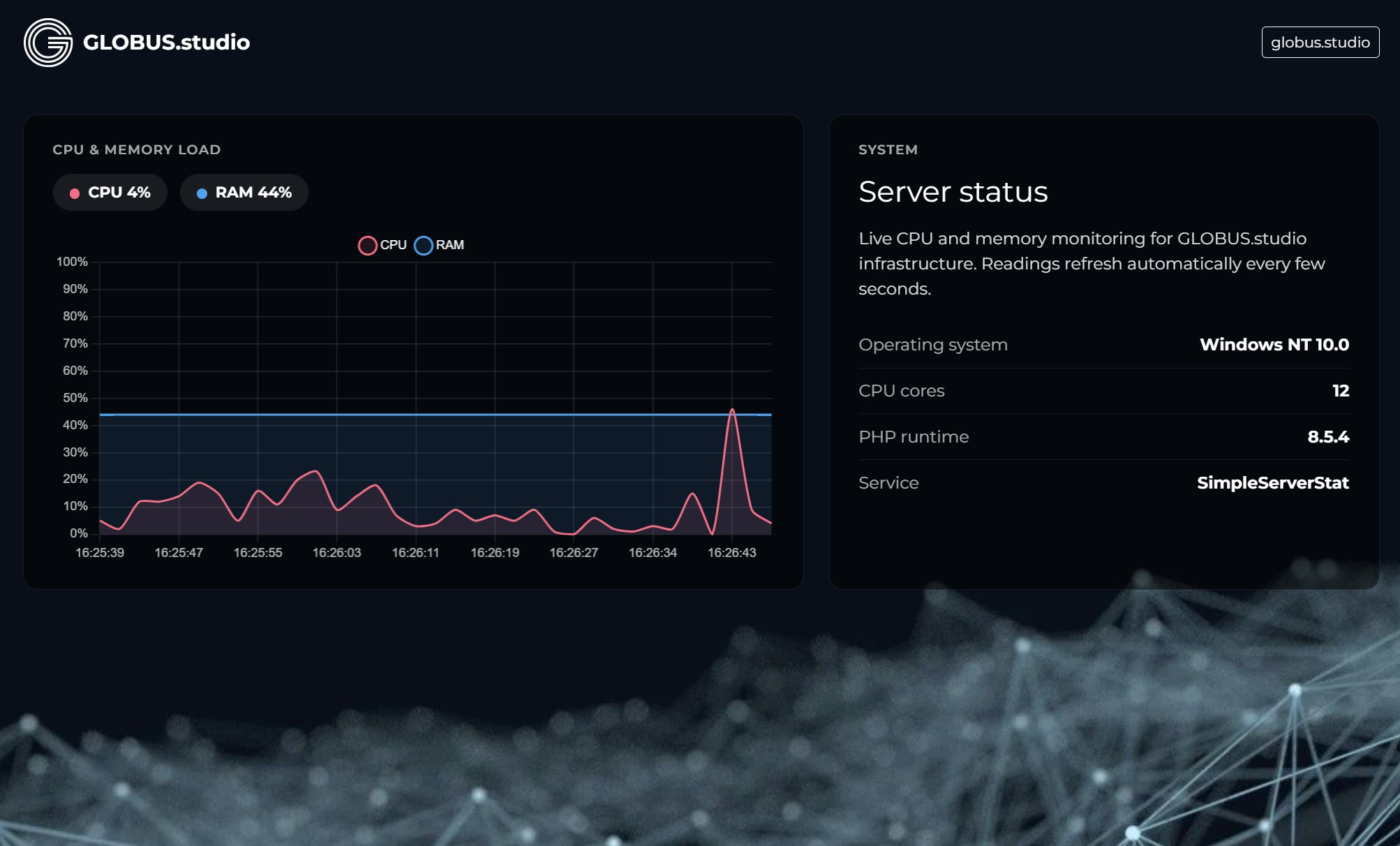
Task: Click the 16:26:43 time axis label
Action: pyautogui.click(x=731, y=553)
